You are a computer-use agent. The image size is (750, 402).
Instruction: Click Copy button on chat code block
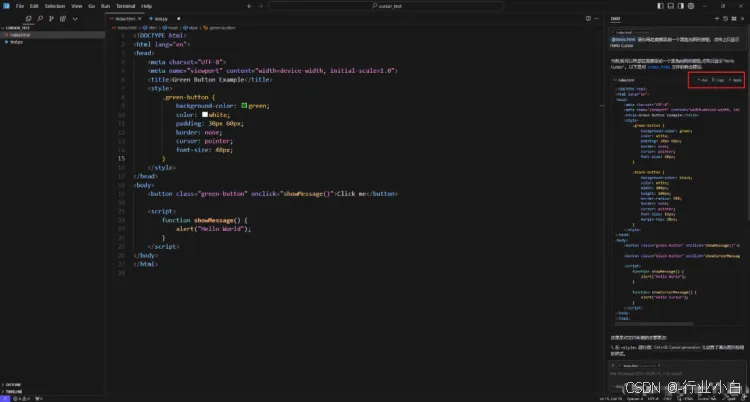(x=717, y=80)
